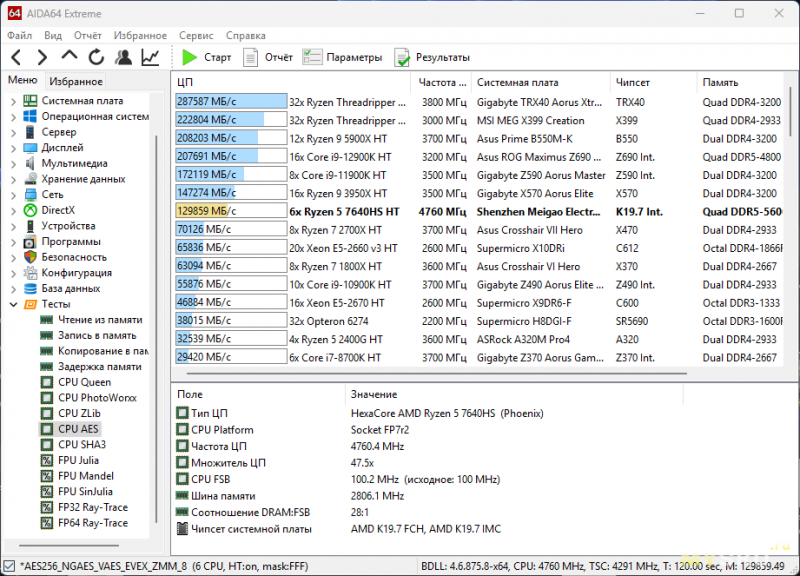800x576 pixels.
Task: Expand the Сеть tree node
Action: (x=13, y=195)
